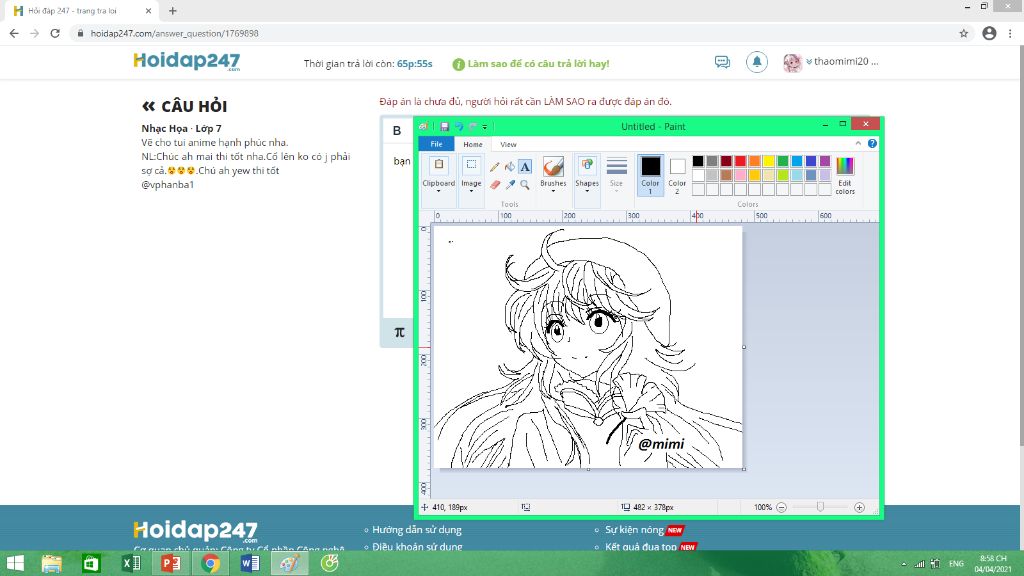Open the Windows Start button
This screenshot has width=1024, height=576.
[14, 563]
